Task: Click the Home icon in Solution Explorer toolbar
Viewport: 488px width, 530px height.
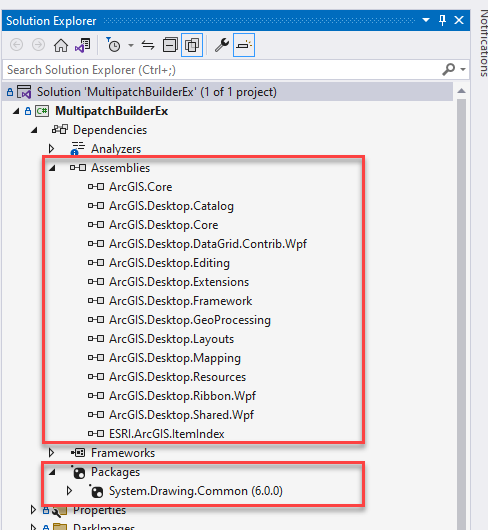Action: pos(61,45)
